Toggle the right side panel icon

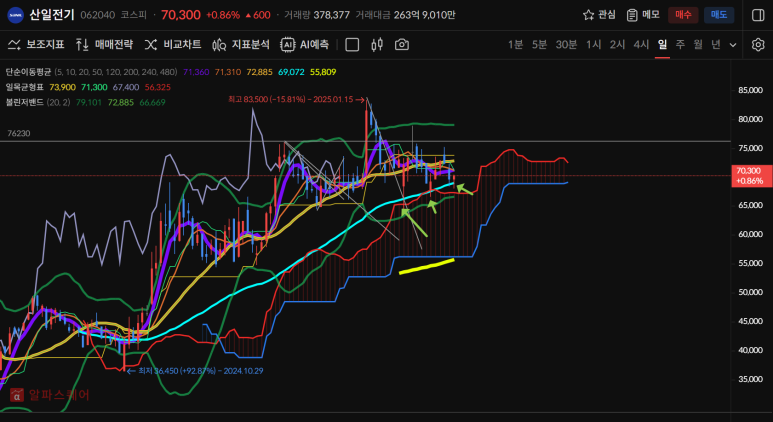coord(758,15)
